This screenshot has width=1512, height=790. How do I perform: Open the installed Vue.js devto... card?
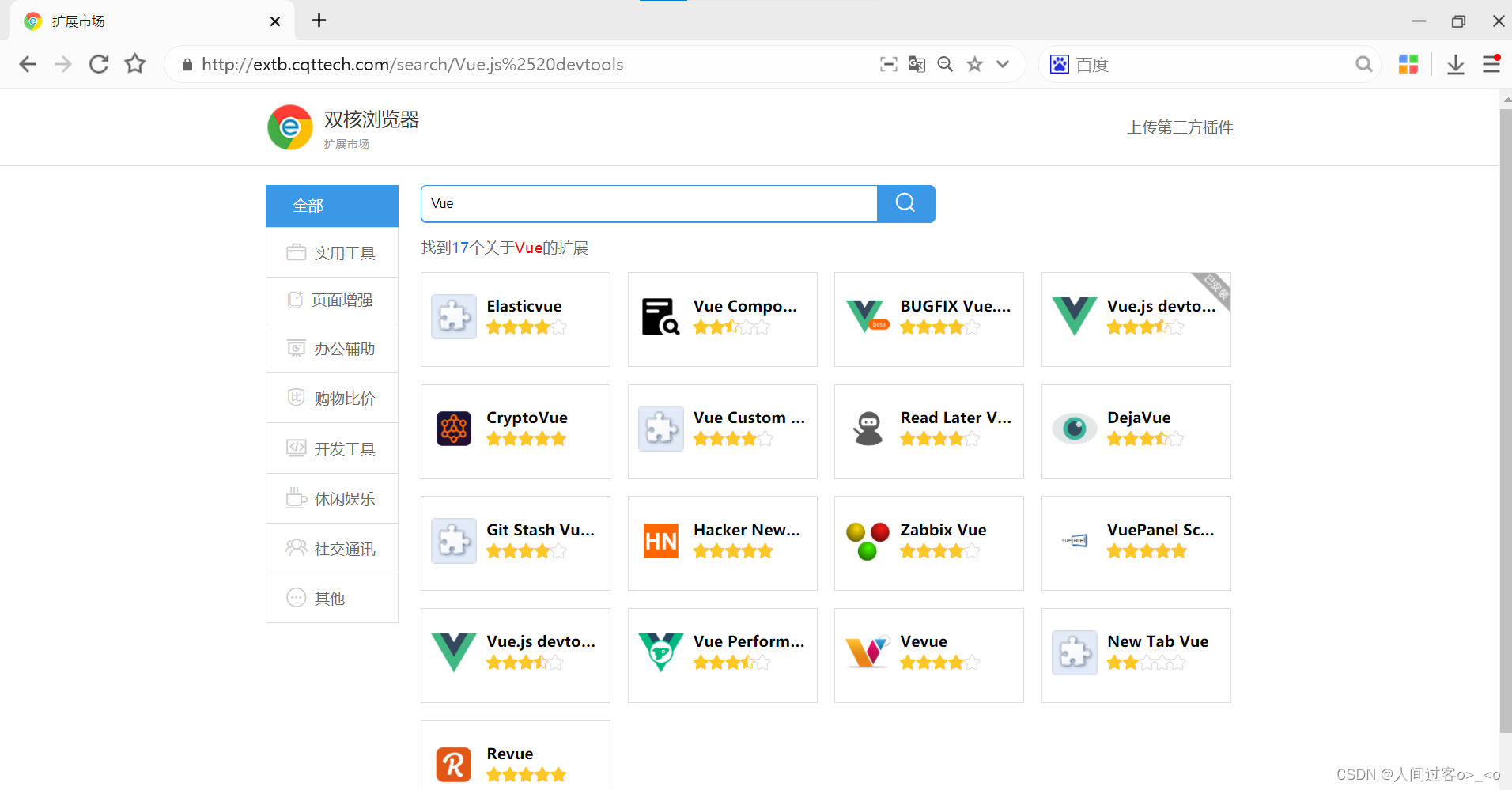pyautogui.click(x=1136, y=319)
